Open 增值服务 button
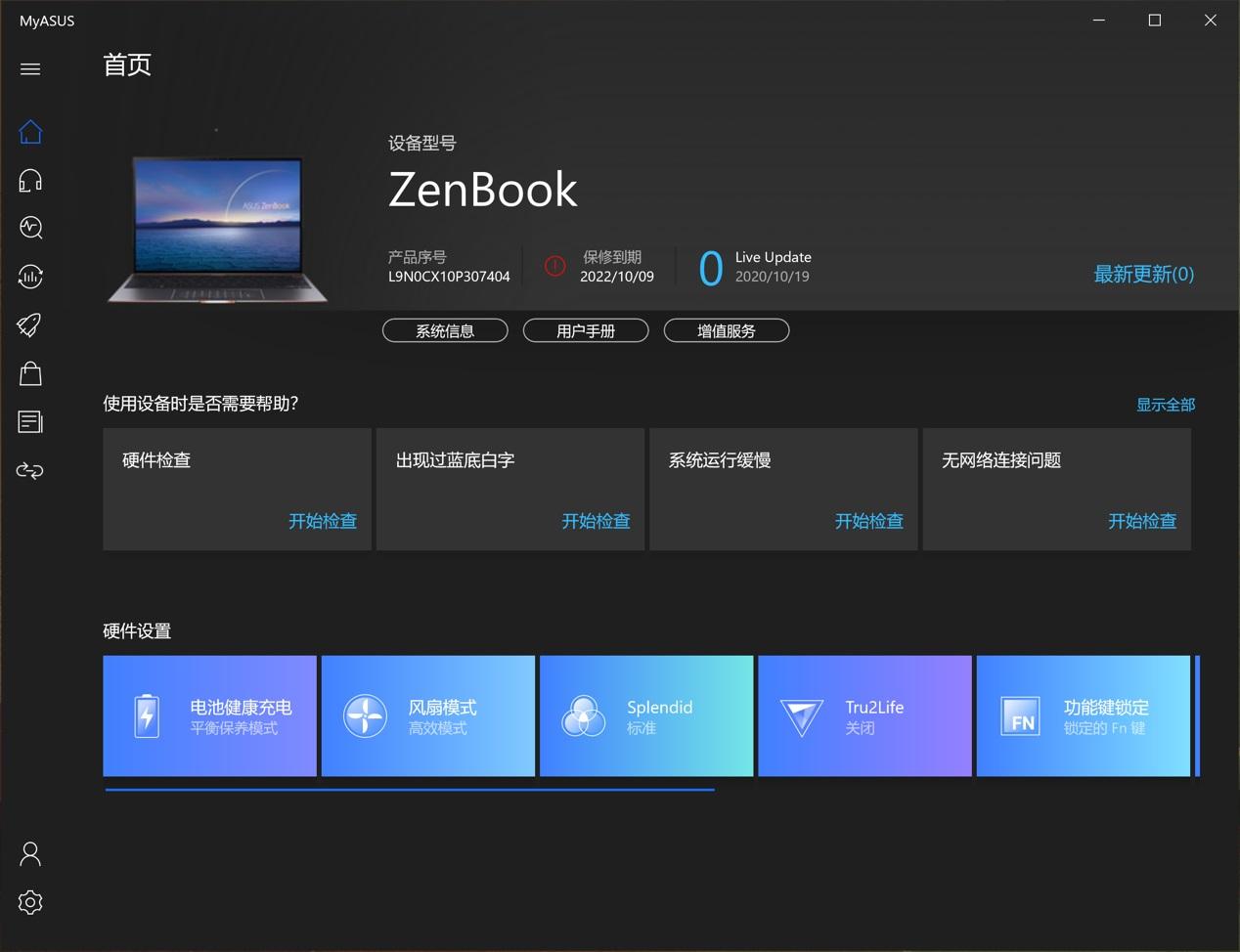Viewport: 1240px width, 952px height. [727, 331]
